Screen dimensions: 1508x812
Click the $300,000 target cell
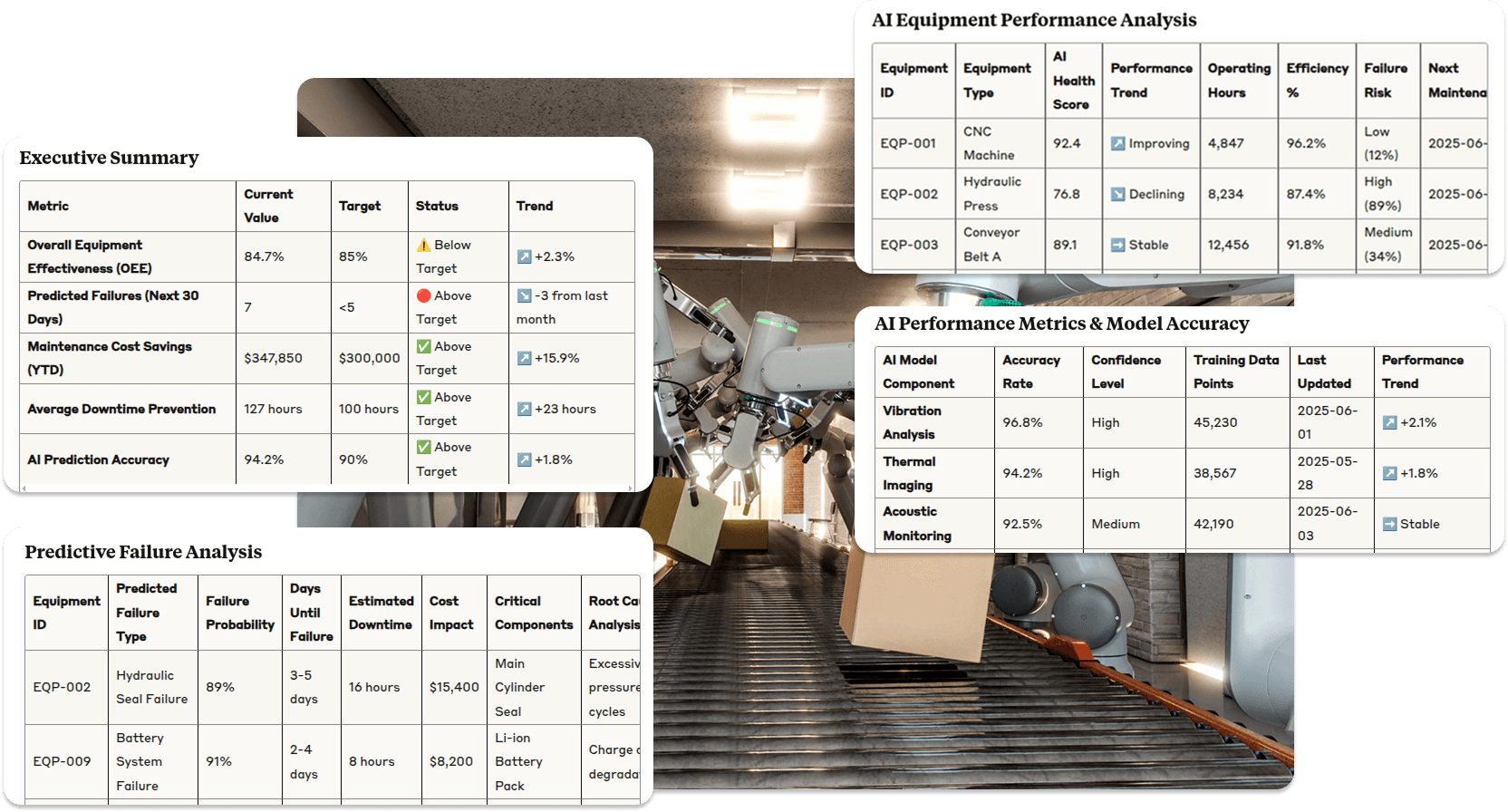click(369, 358)
